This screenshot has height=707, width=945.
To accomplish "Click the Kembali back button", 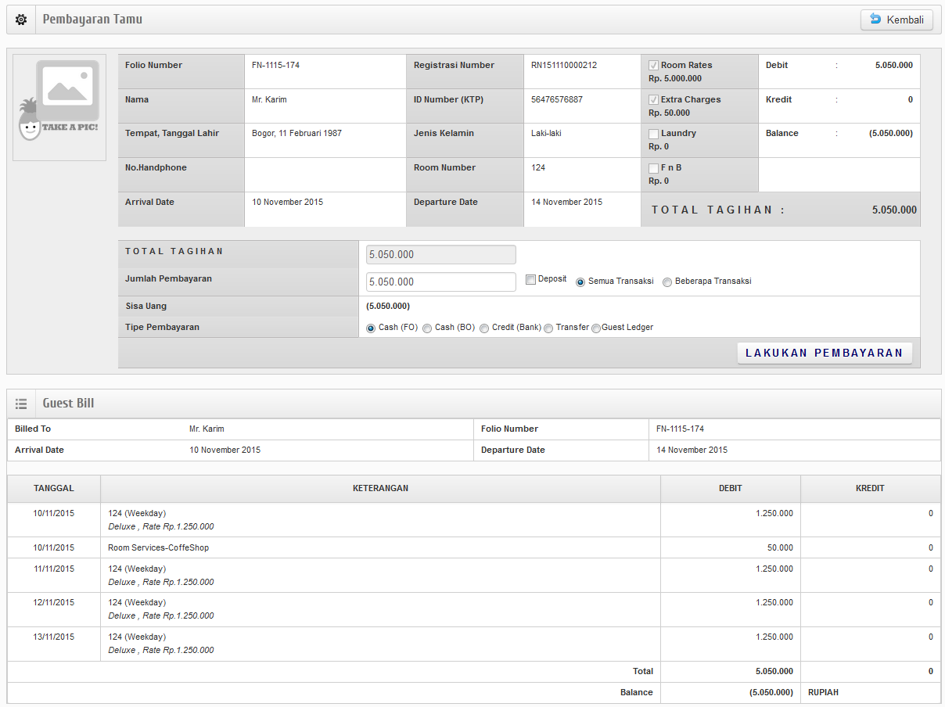I will point(896,20).
